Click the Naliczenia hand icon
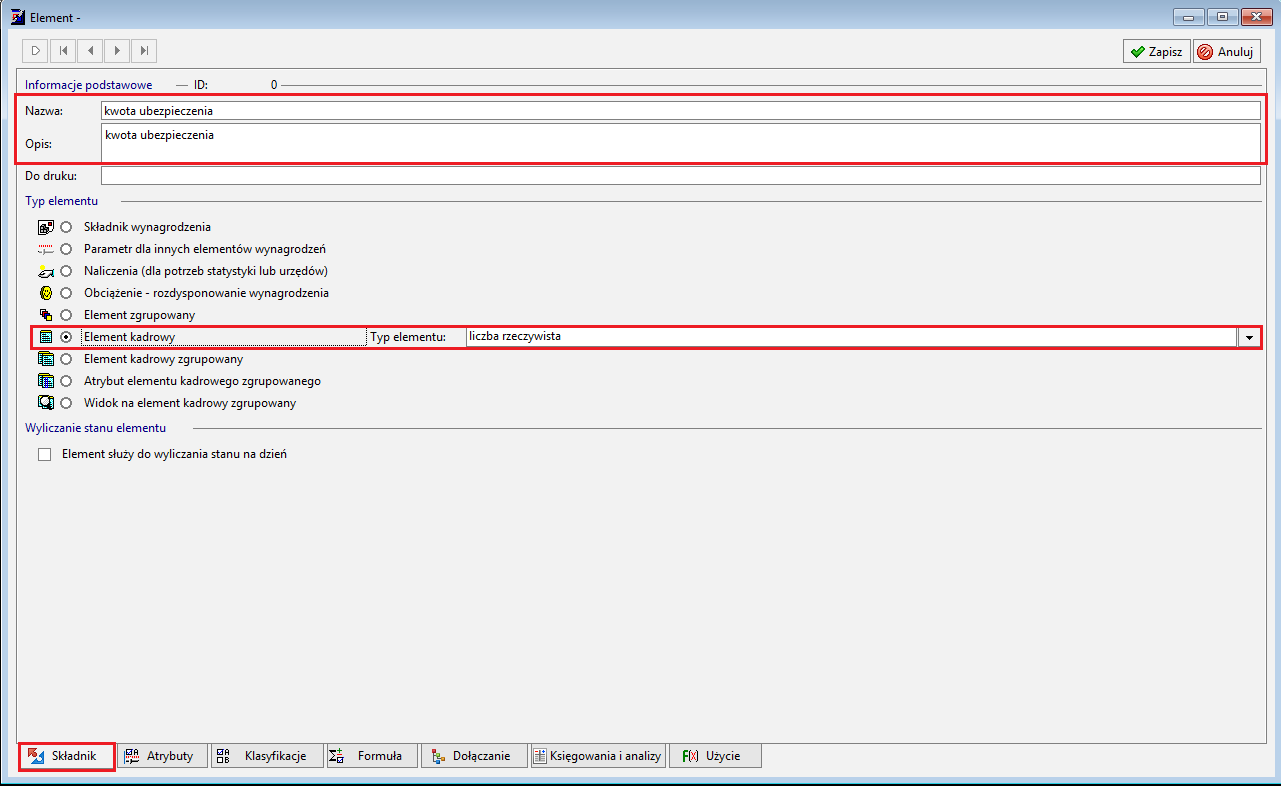1281x786 pixels. tap(45, 271)
